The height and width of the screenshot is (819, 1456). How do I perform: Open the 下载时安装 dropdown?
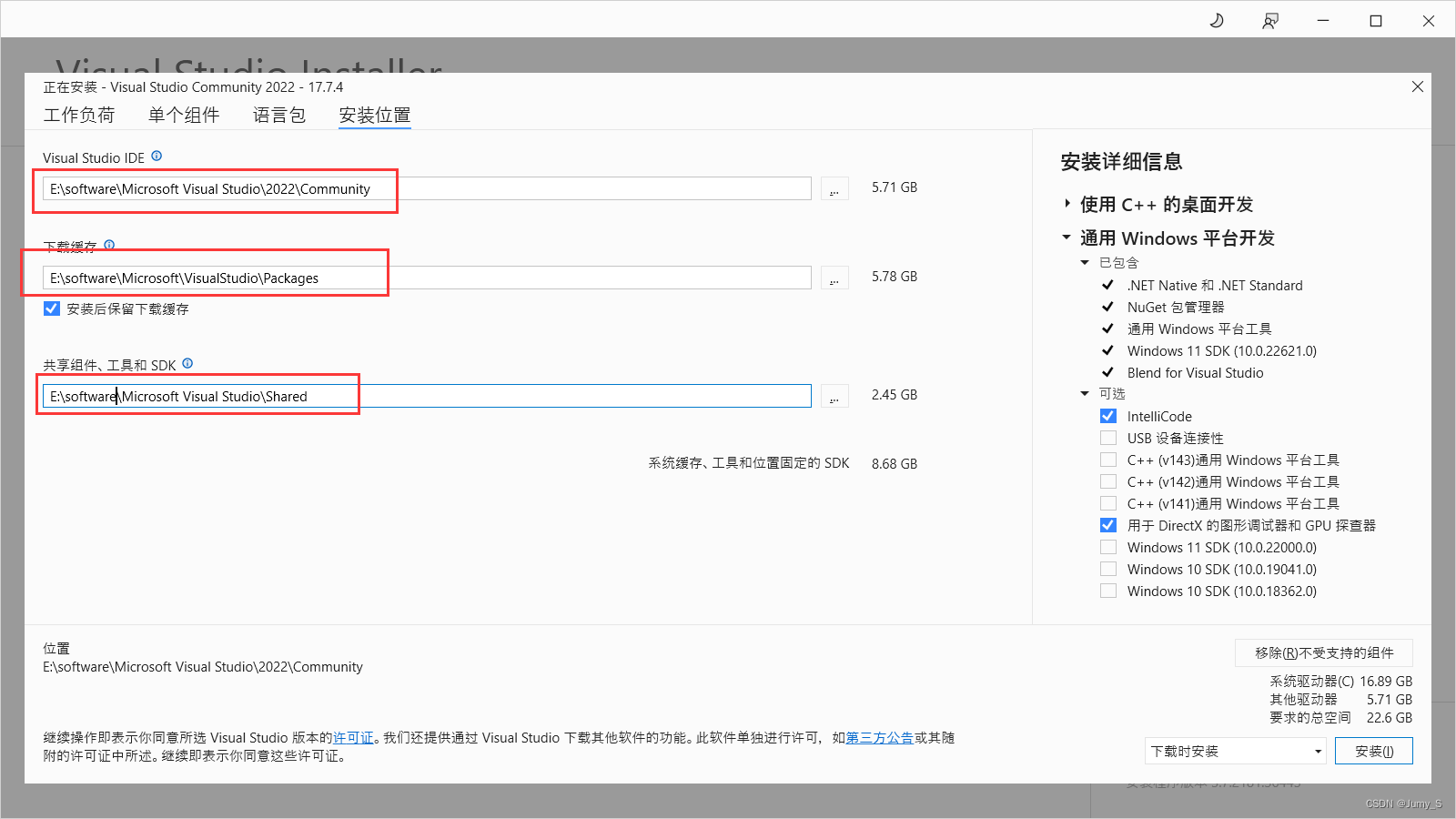[x=1236, y=751]
